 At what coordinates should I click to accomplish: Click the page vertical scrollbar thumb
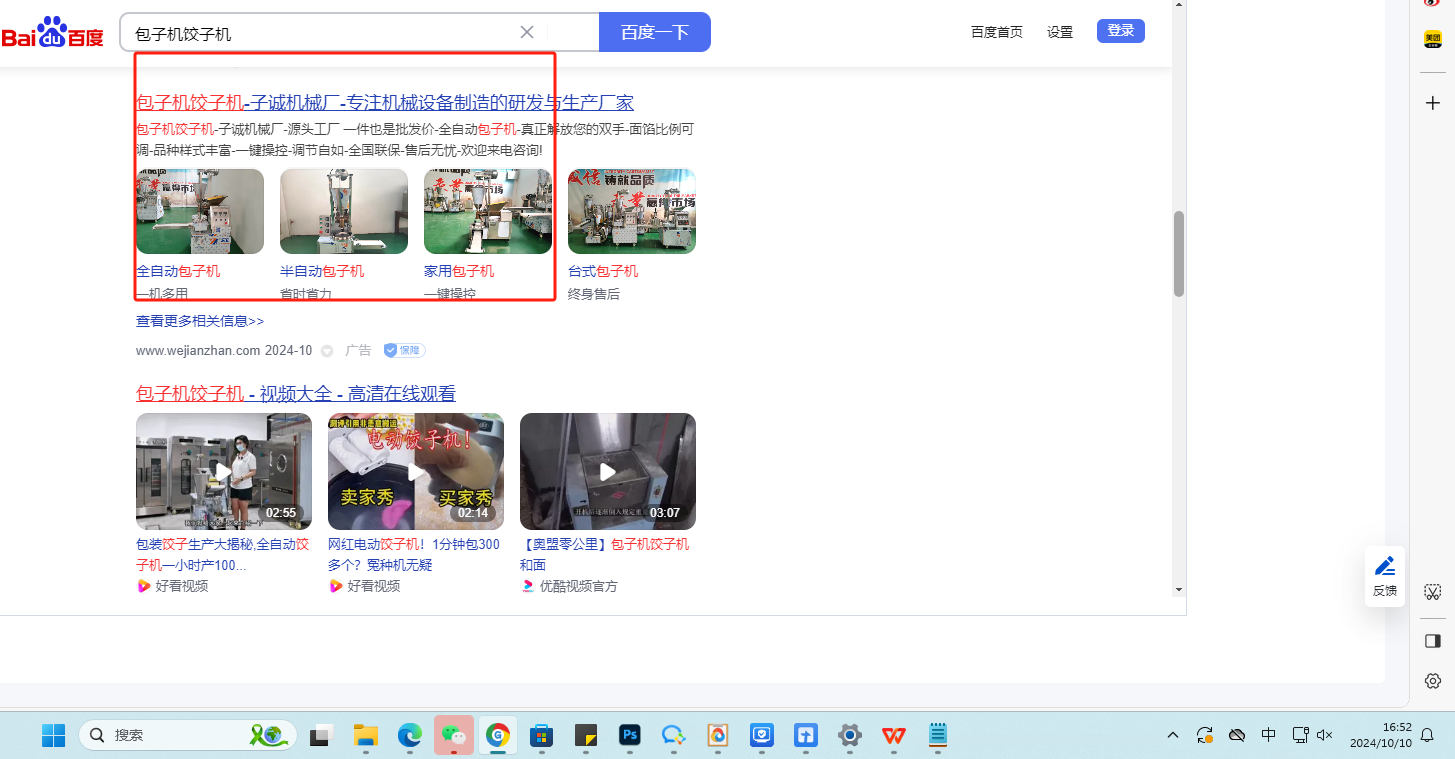(x=1179, y=253)
